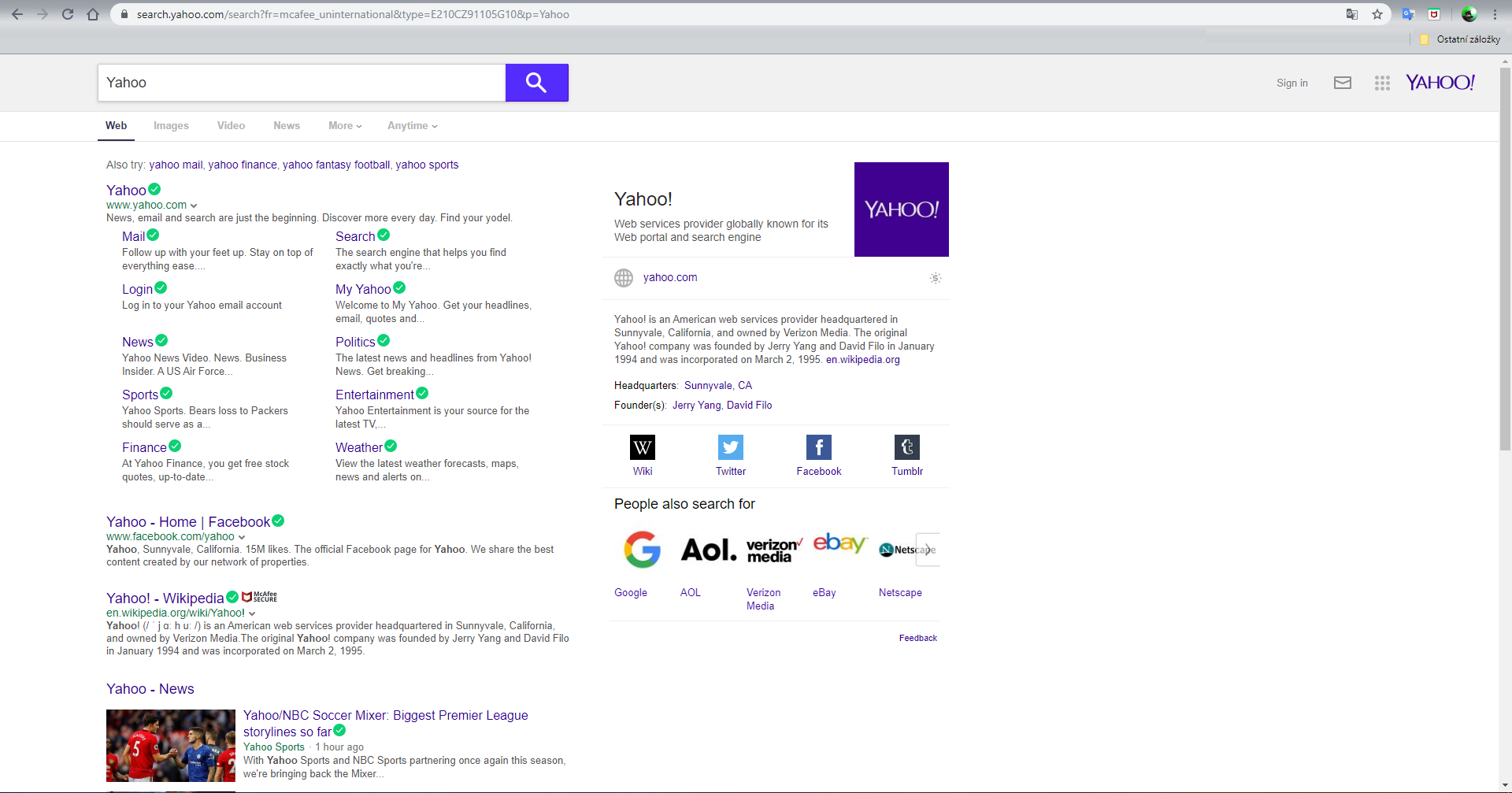This screenshot has width=1512, height=793.
Task: Click the vertical page scrollbar
Action: tap(1506, 260)
